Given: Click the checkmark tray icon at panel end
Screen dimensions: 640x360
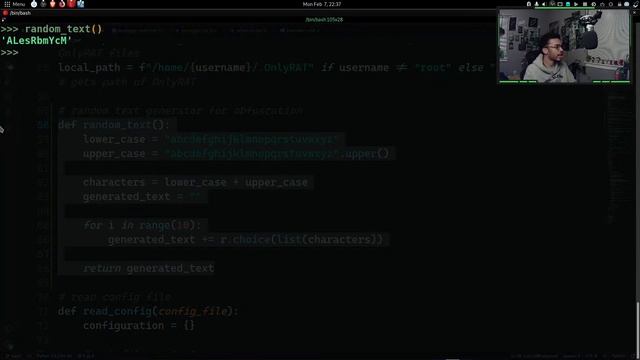Looking at the screenshot, I should (x=636, y=4).
